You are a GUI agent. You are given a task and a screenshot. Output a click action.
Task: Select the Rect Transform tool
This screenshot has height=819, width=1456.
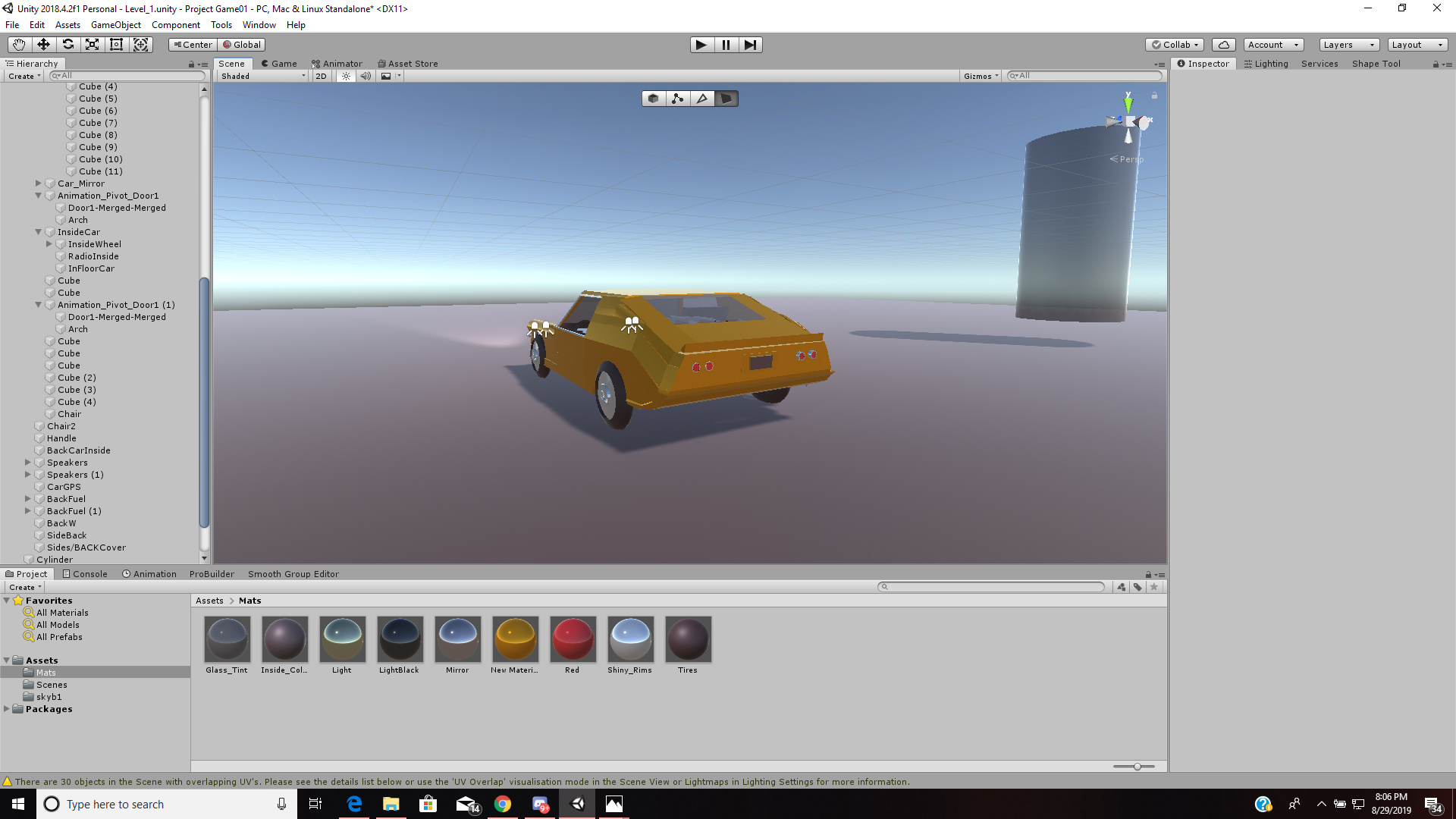(116, 45)
